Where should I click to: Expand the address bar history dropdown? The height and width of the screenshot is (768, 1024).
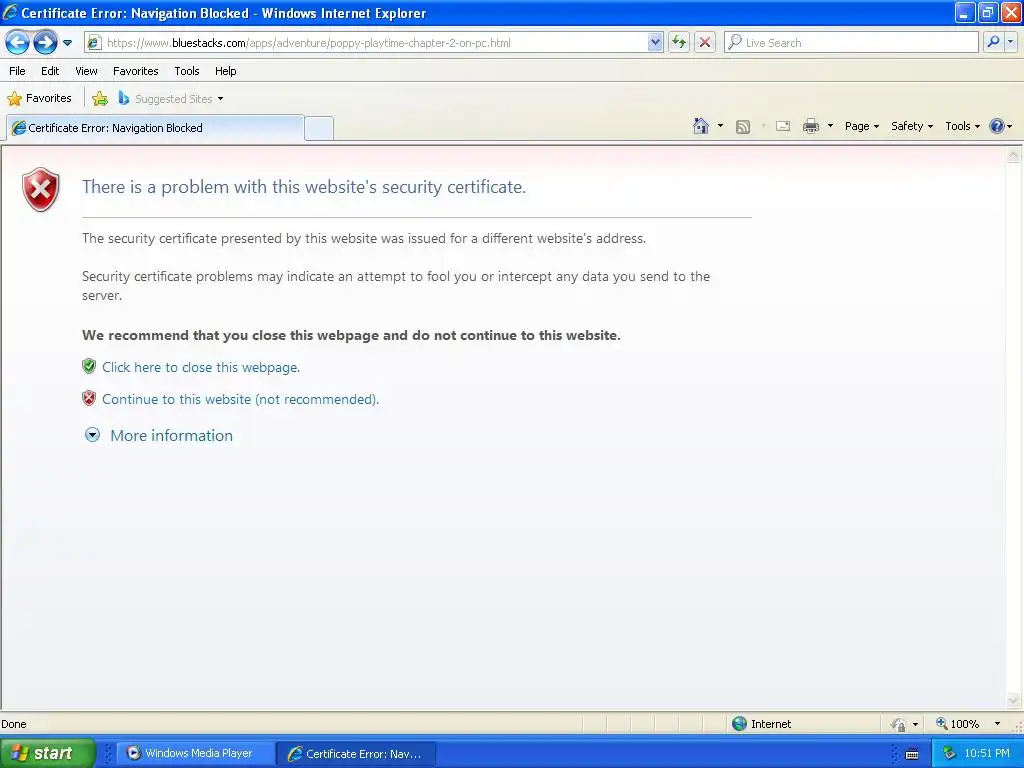point(655,43)
